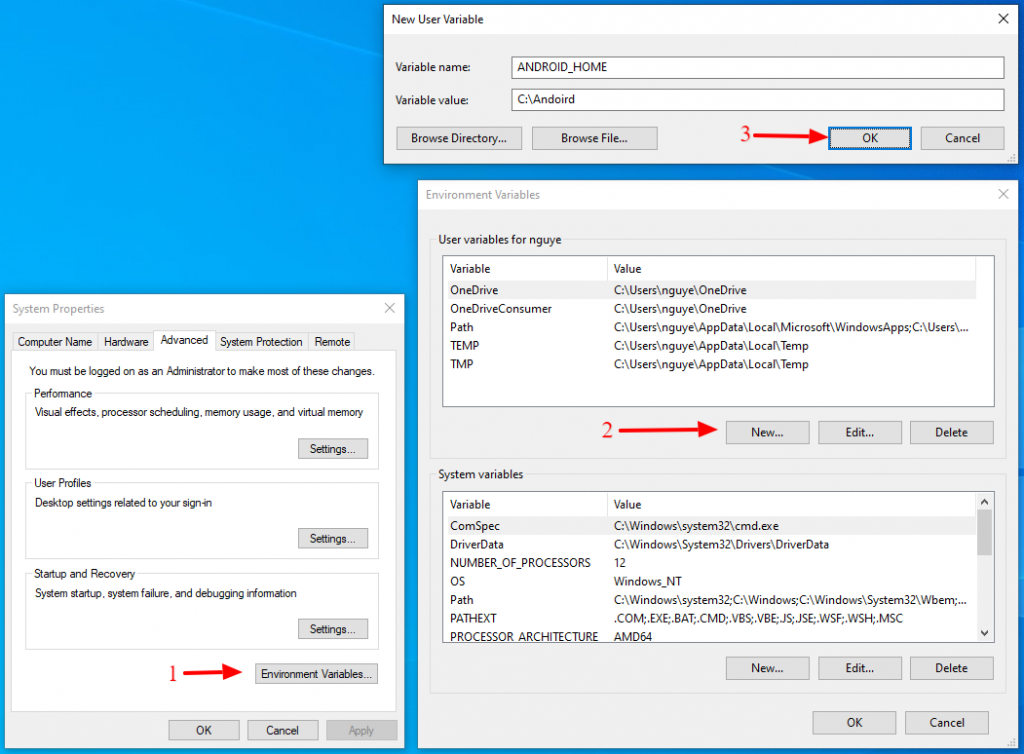This screenshot has height=754, width=1024.
Task: Go to the Remote tab
Action: coord(332,342)
